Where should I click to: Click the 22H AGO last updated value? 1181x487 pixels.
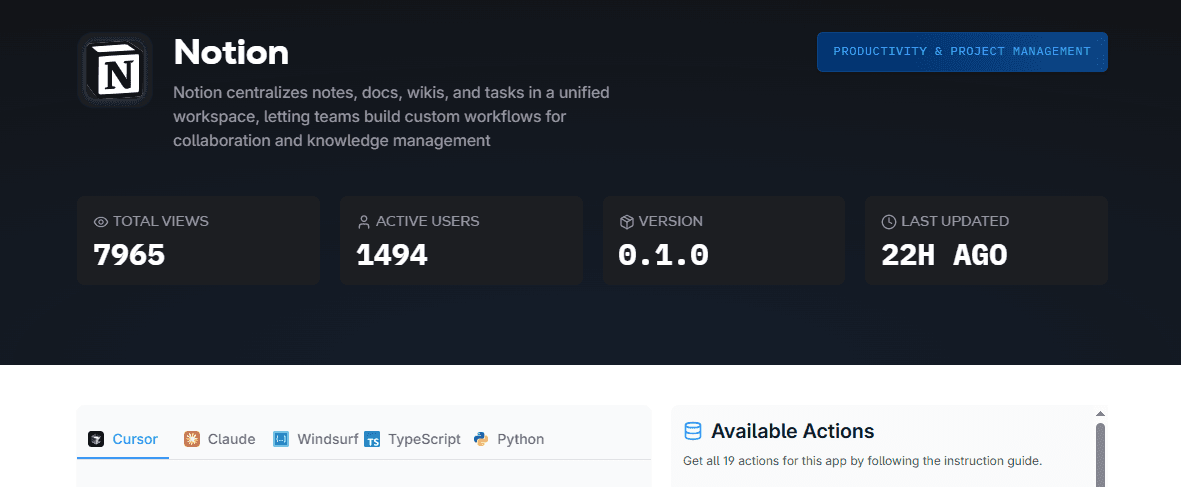click(944, 255)
